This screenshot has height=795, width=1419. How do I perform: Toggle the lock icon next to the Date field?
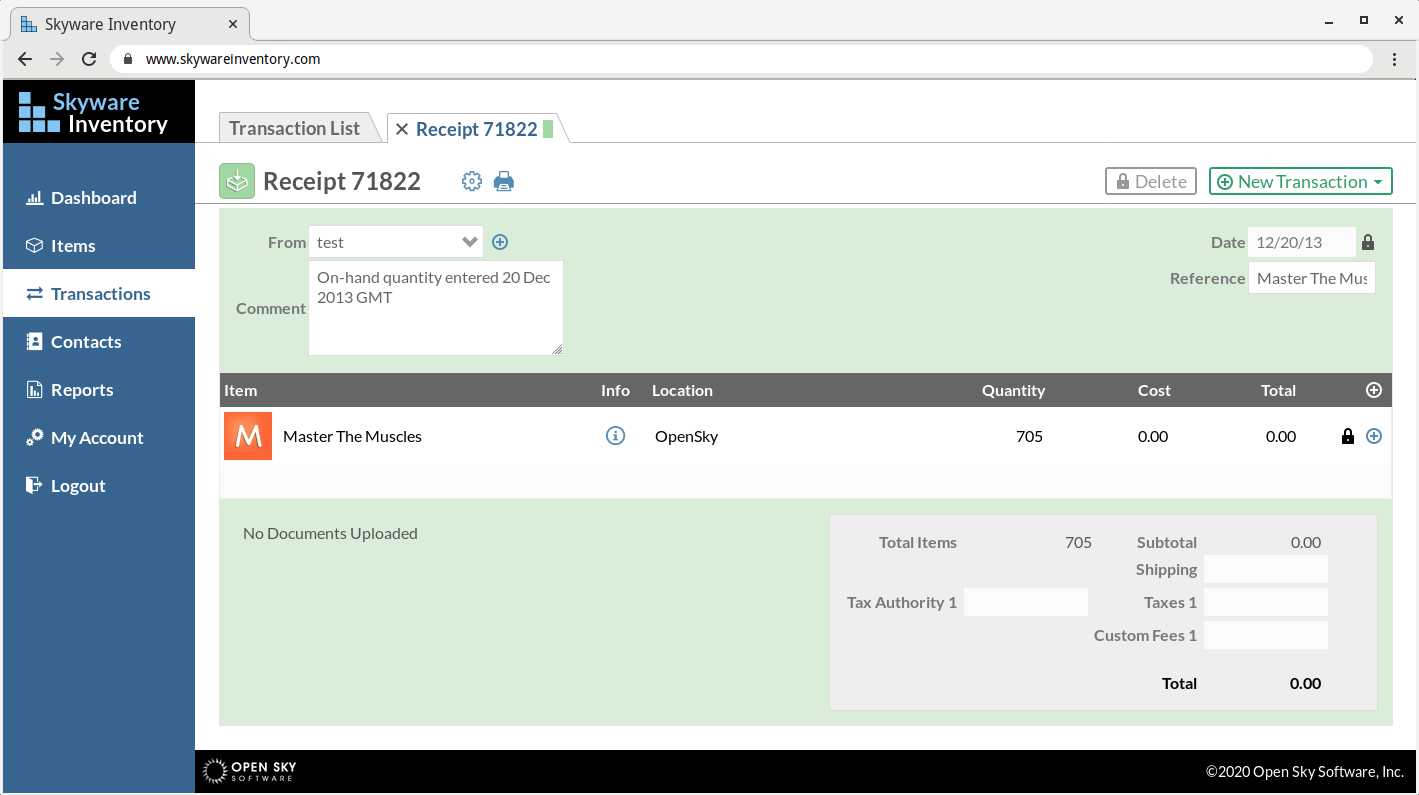pos(1367,241)
